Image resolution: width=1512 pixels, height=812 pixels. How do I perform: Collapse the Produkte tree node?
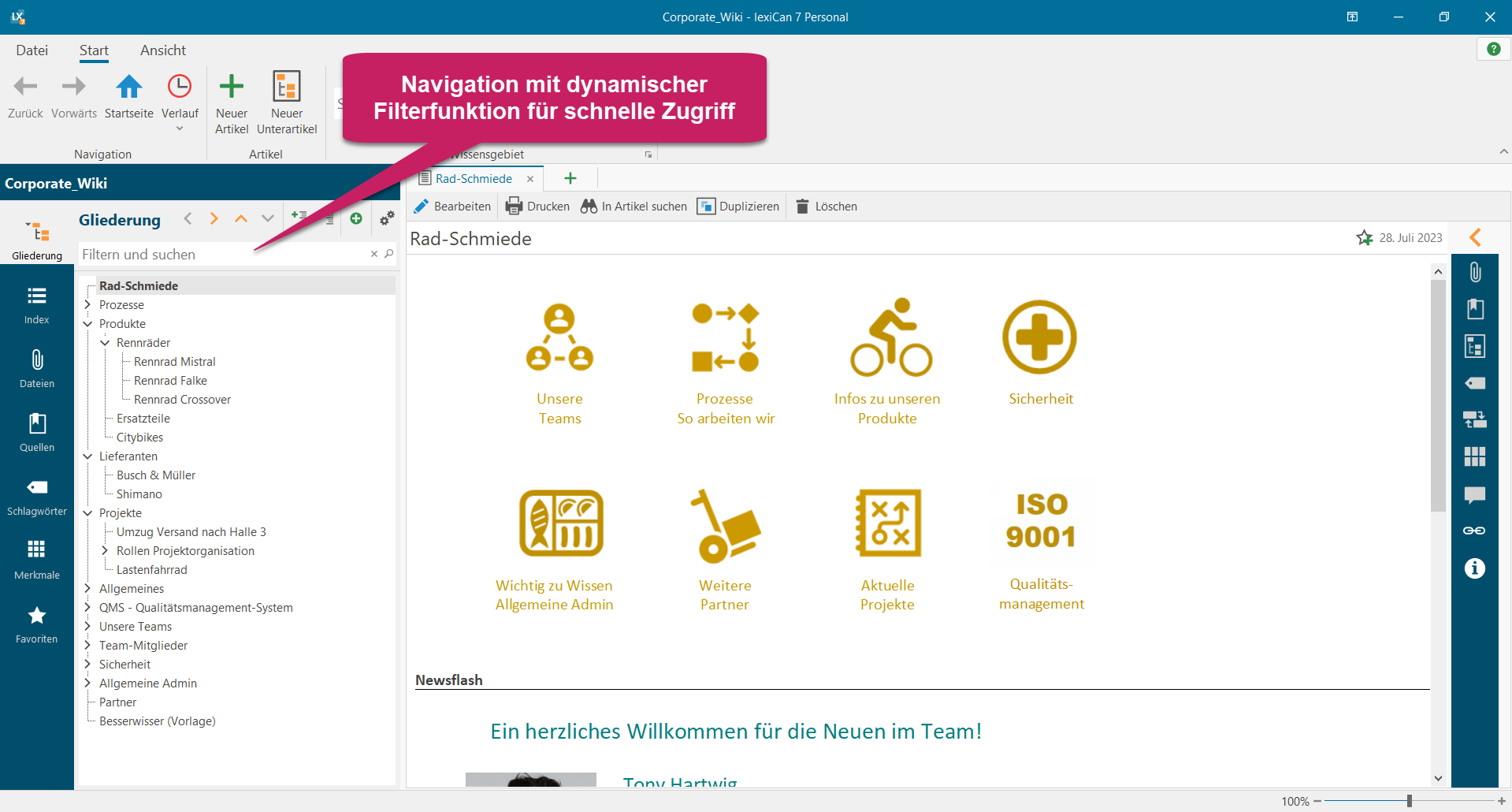click(87, 324)
